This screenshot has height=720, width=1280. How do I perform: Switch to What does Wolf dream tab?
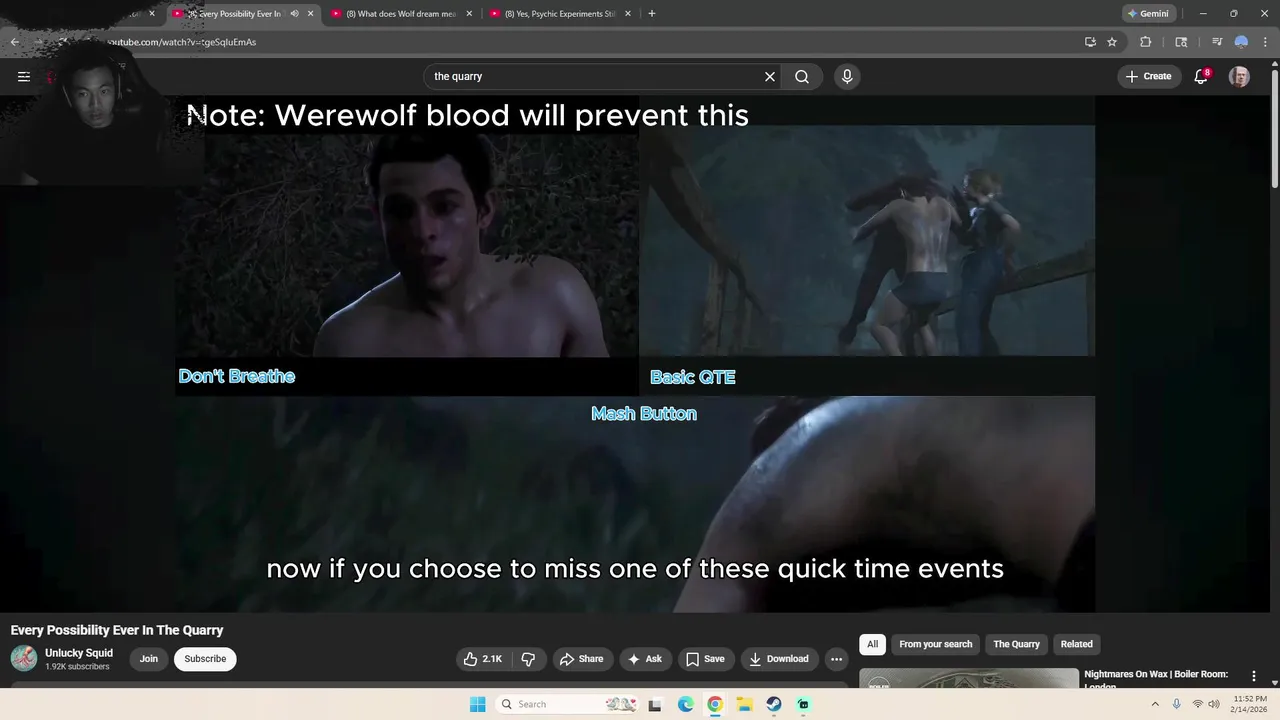click(x=400, y=14)
